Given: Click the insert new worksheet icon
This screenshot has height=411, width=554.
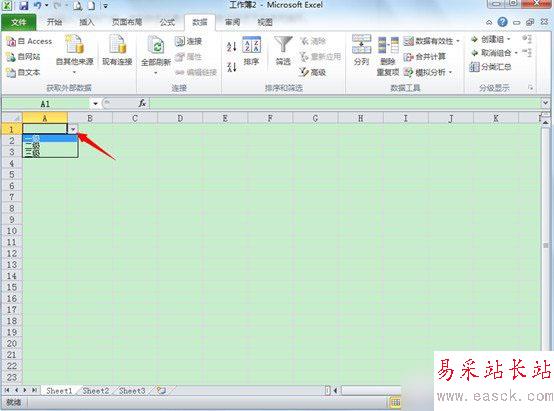Looking at the screenshot, I should click(161, 391).
